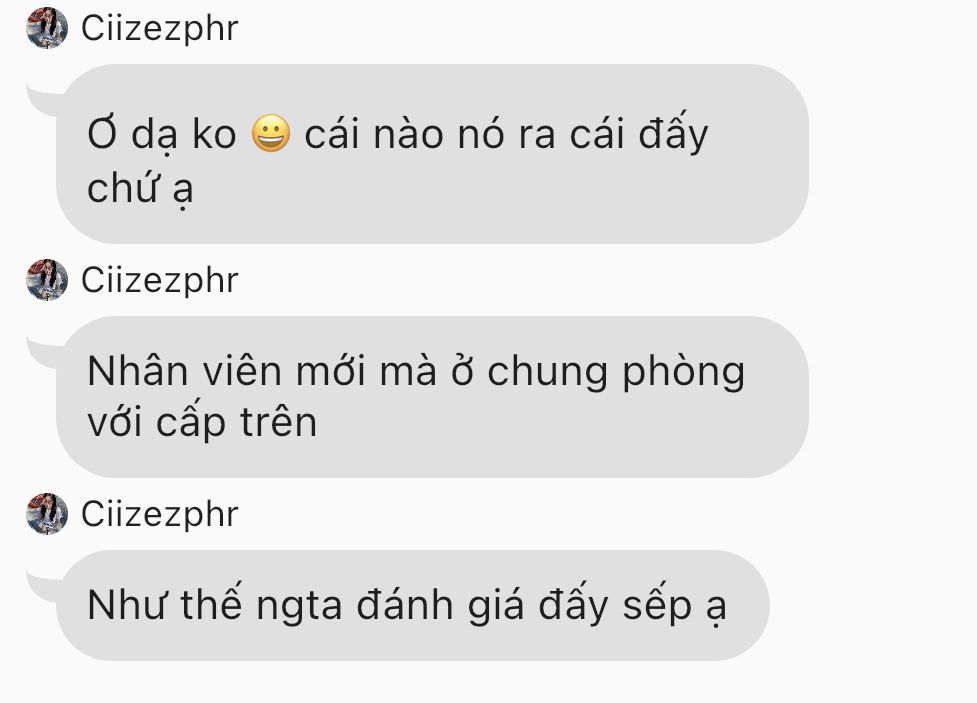Viewport: 977px width, 703px height.
Task: Click the words 'chung phòng'
Action: click(x=616, y=371)
